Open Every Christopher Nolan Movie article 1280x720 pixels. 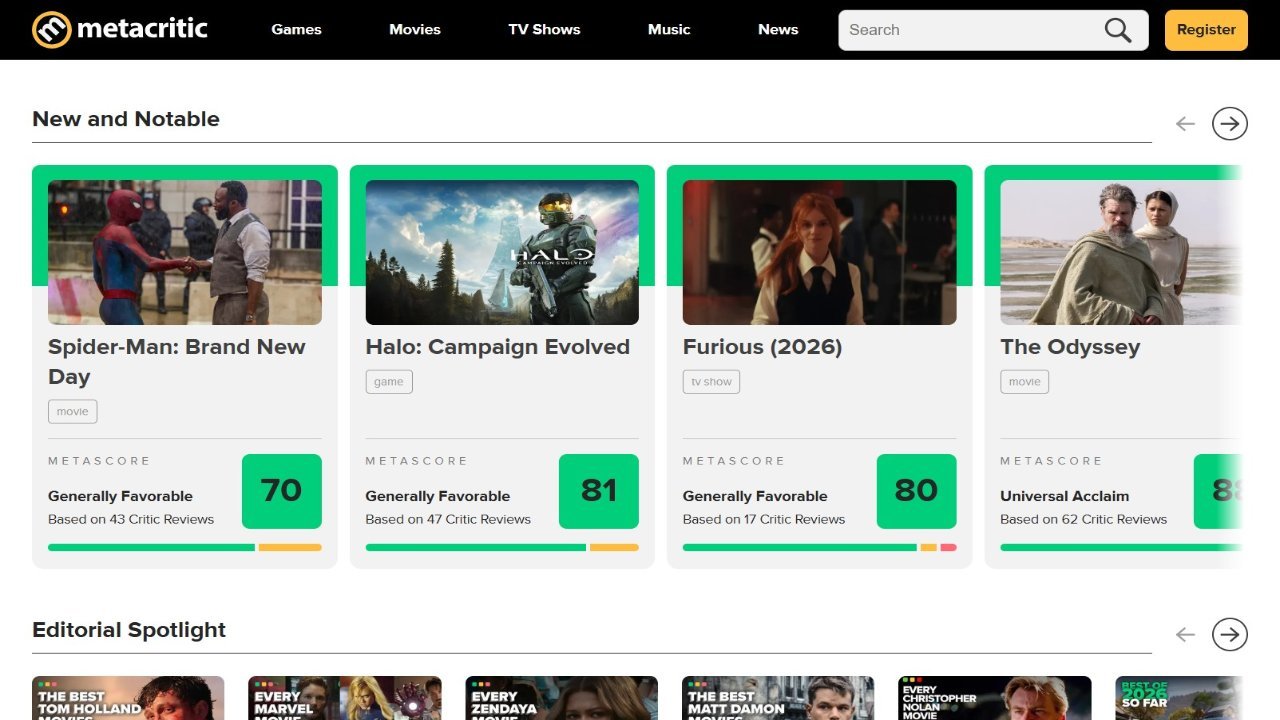(x=995, y=698)
